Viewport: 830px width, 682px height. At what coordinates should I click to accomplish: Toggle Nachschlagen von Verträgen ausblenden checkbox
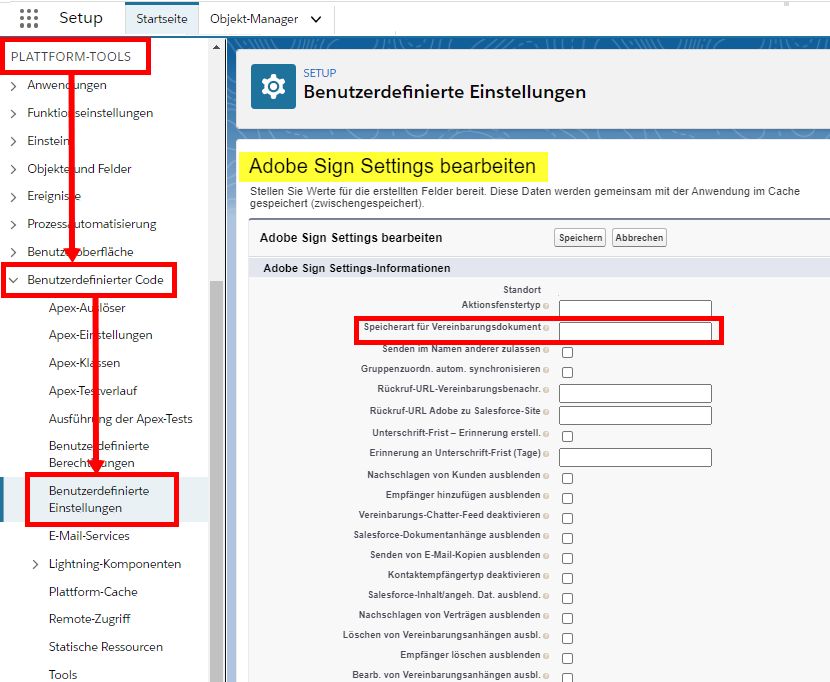(x=567, y=618)
